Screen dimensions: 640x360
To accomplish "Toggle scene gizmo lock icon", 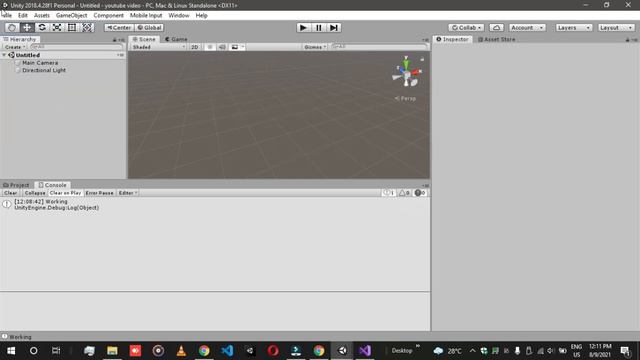I will tap(422, 59).
